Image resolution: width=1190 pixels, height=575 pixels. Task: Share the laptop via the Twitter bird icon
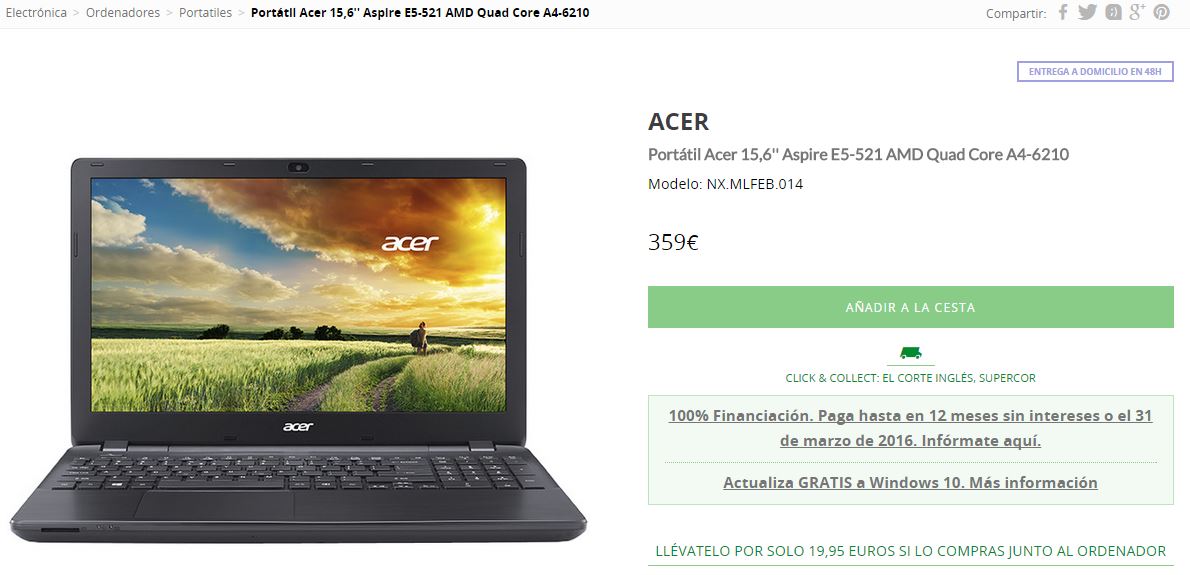(x=1088, y=12)
